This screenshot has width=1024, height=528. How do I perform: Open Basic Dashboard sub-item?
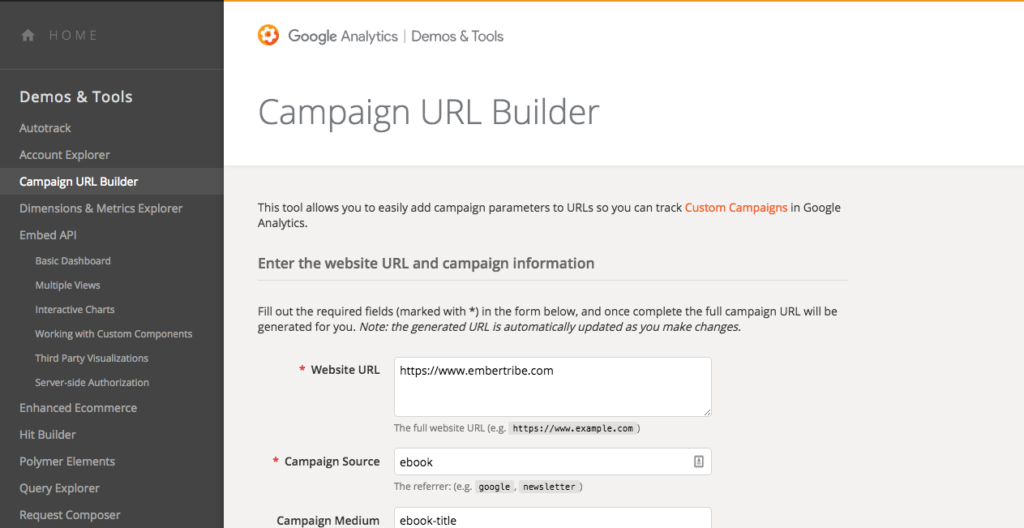pos(72,261)
